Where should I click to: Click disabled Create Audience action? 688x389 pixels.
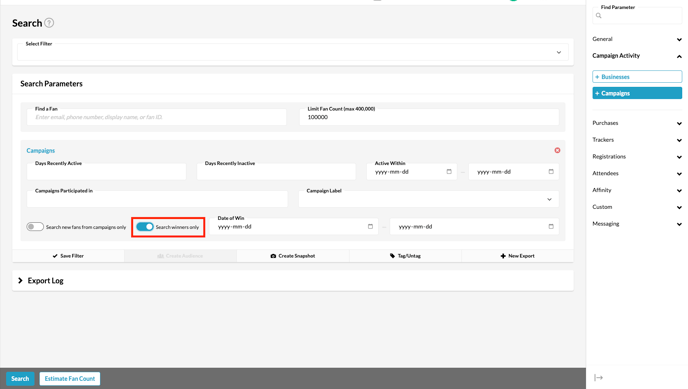point(180,256)
